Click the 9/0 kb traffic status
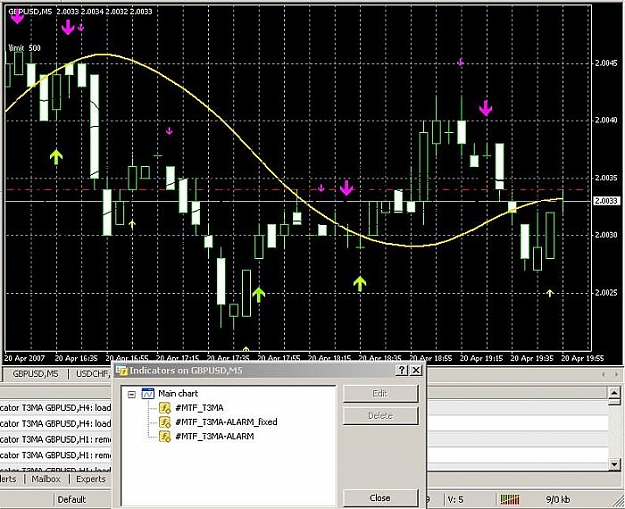 [558, 499]
